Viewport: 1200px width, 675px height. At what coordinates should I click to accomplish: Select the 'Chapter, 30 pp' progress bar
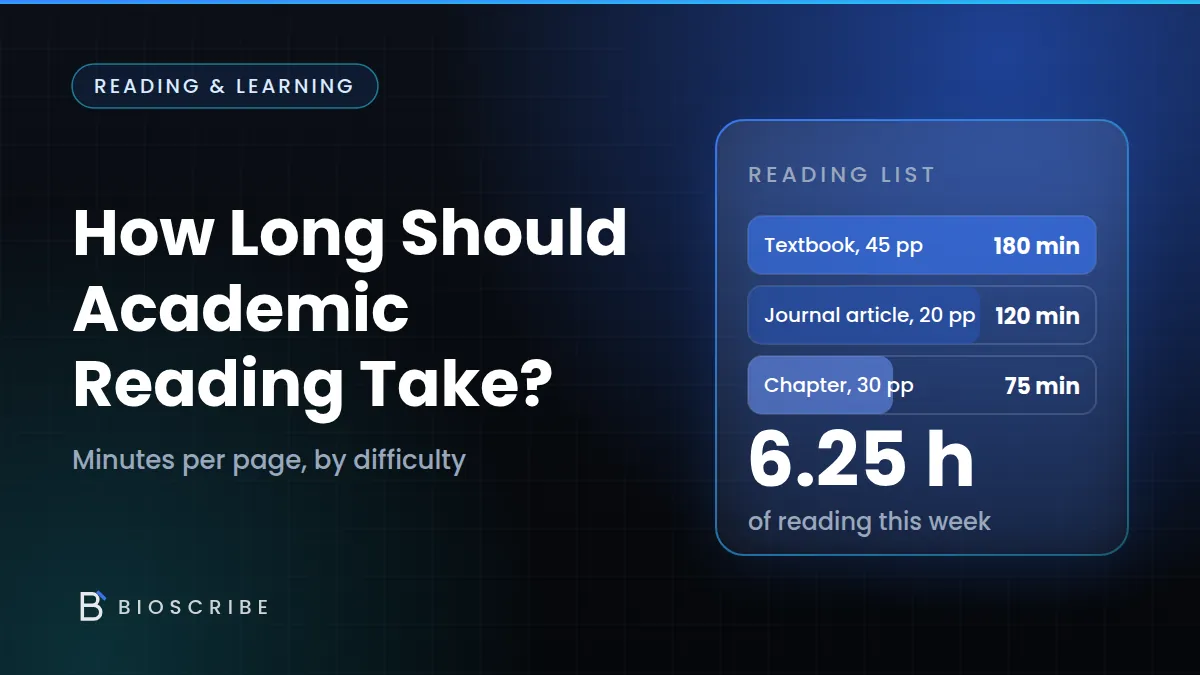pos(922,385)
